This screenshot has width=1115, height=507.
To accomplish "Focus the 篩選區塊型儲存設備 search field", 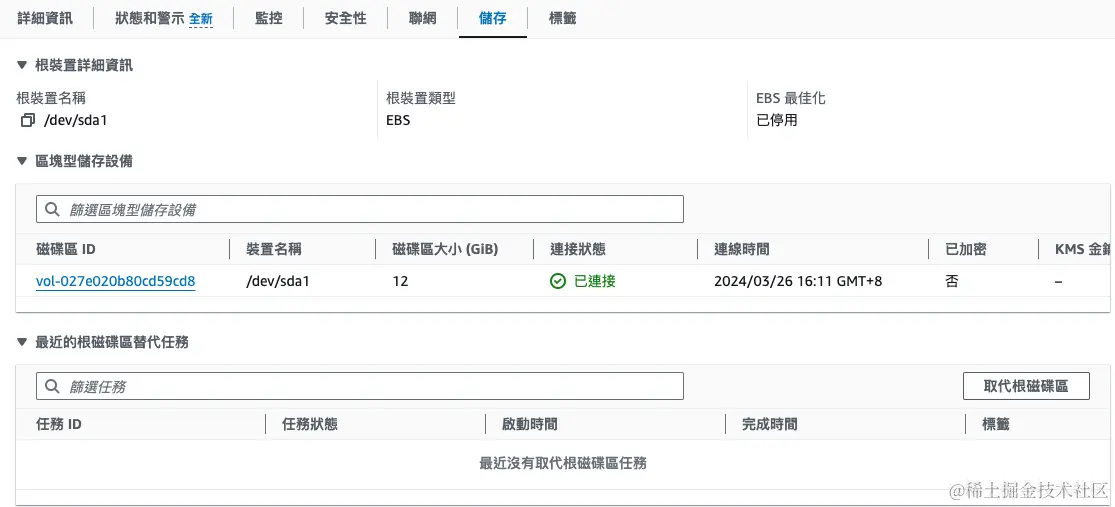I will [360, 210].
